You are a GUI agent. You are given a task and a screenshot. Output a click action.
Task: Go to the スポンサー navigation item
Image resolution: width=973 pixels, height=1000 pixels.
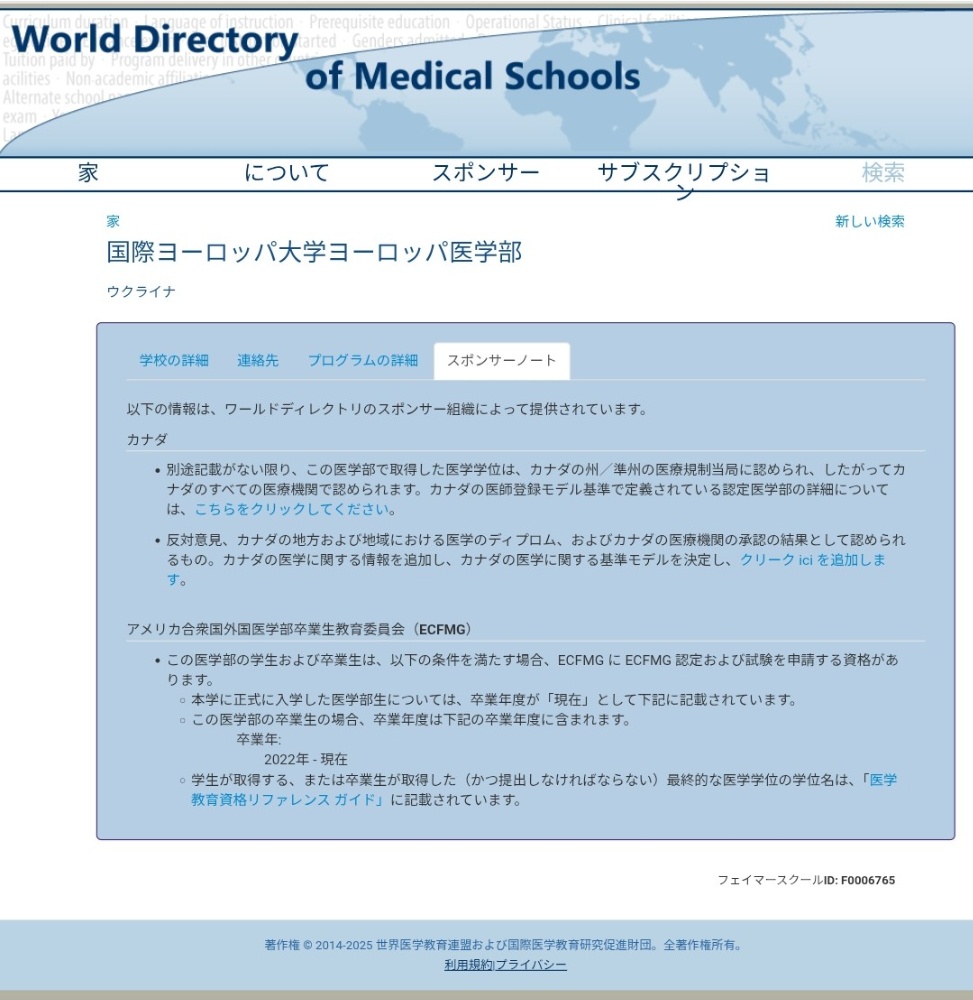pyautogui.click(x=485, y=173)
